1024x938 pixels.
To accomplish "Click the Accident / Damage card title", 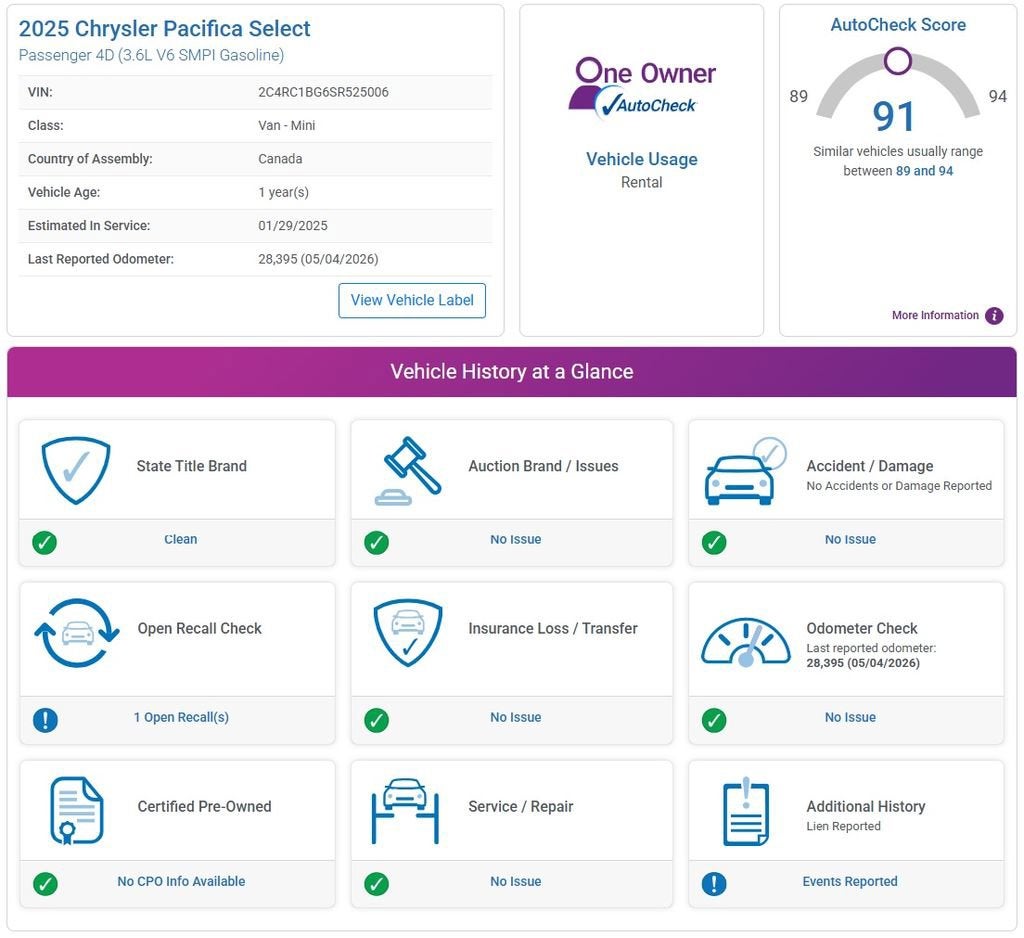I will coord(869,466).
